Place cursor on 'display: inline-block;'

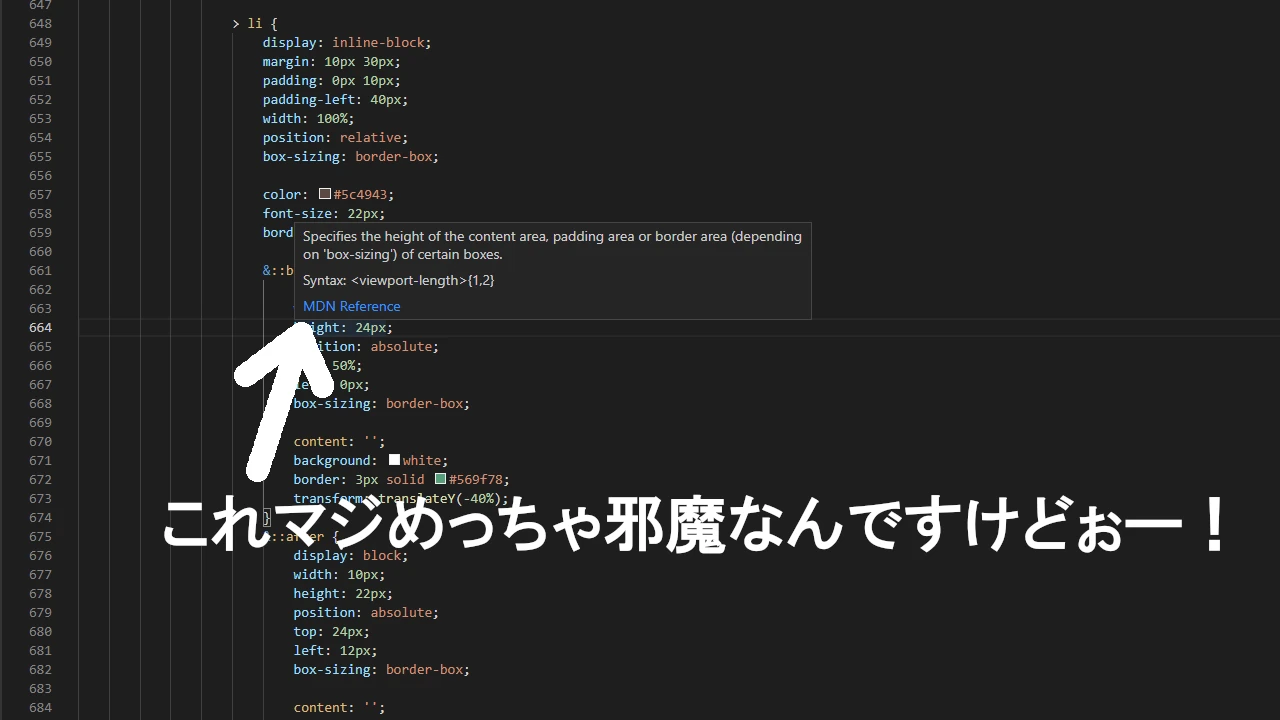(x=347, y=42)
